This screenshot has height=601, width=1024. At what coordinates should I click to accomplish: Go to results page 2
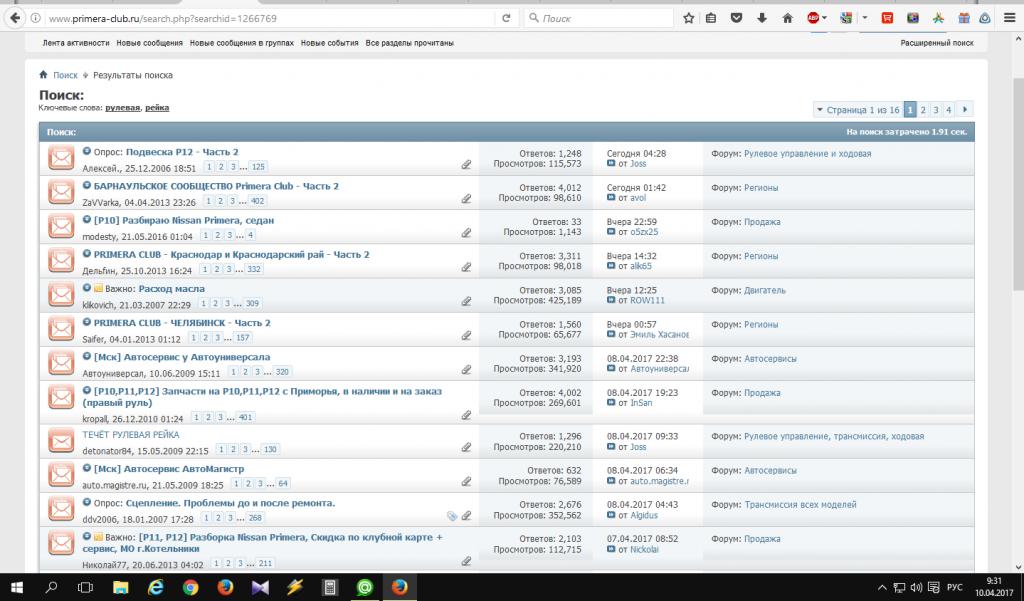pos(923,110)
